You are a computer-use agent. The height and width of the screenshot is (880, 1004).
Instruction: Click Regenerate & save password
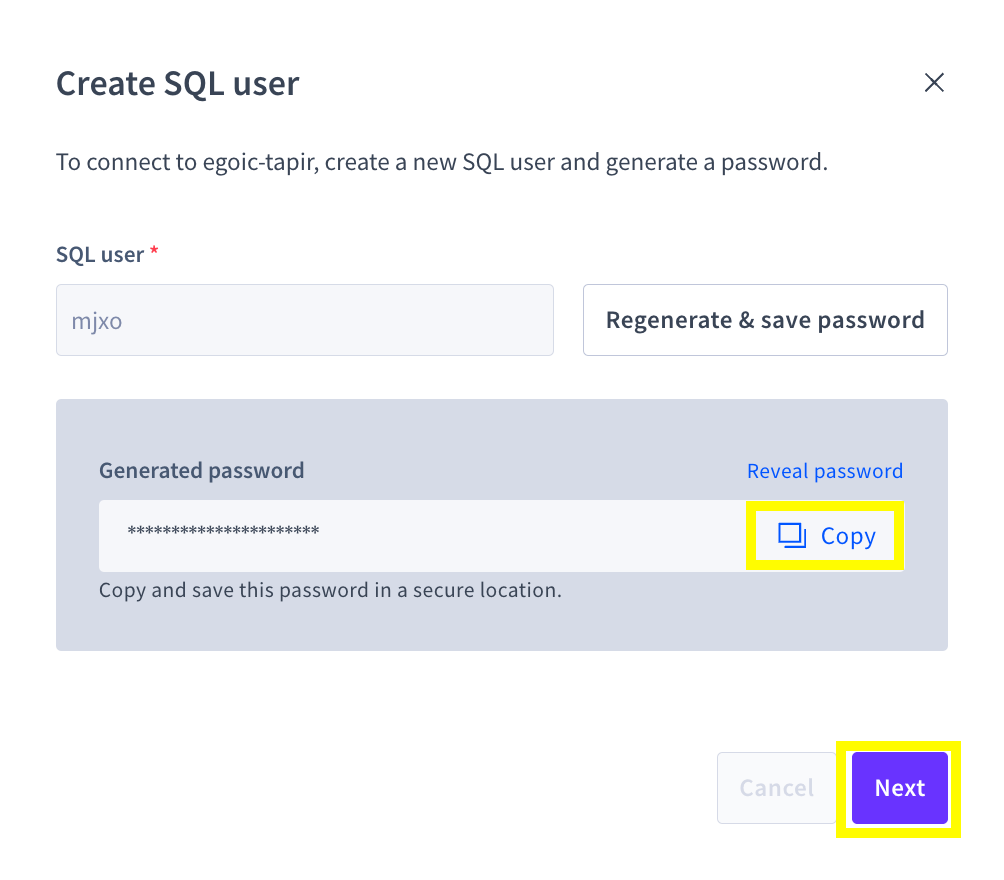765,320
